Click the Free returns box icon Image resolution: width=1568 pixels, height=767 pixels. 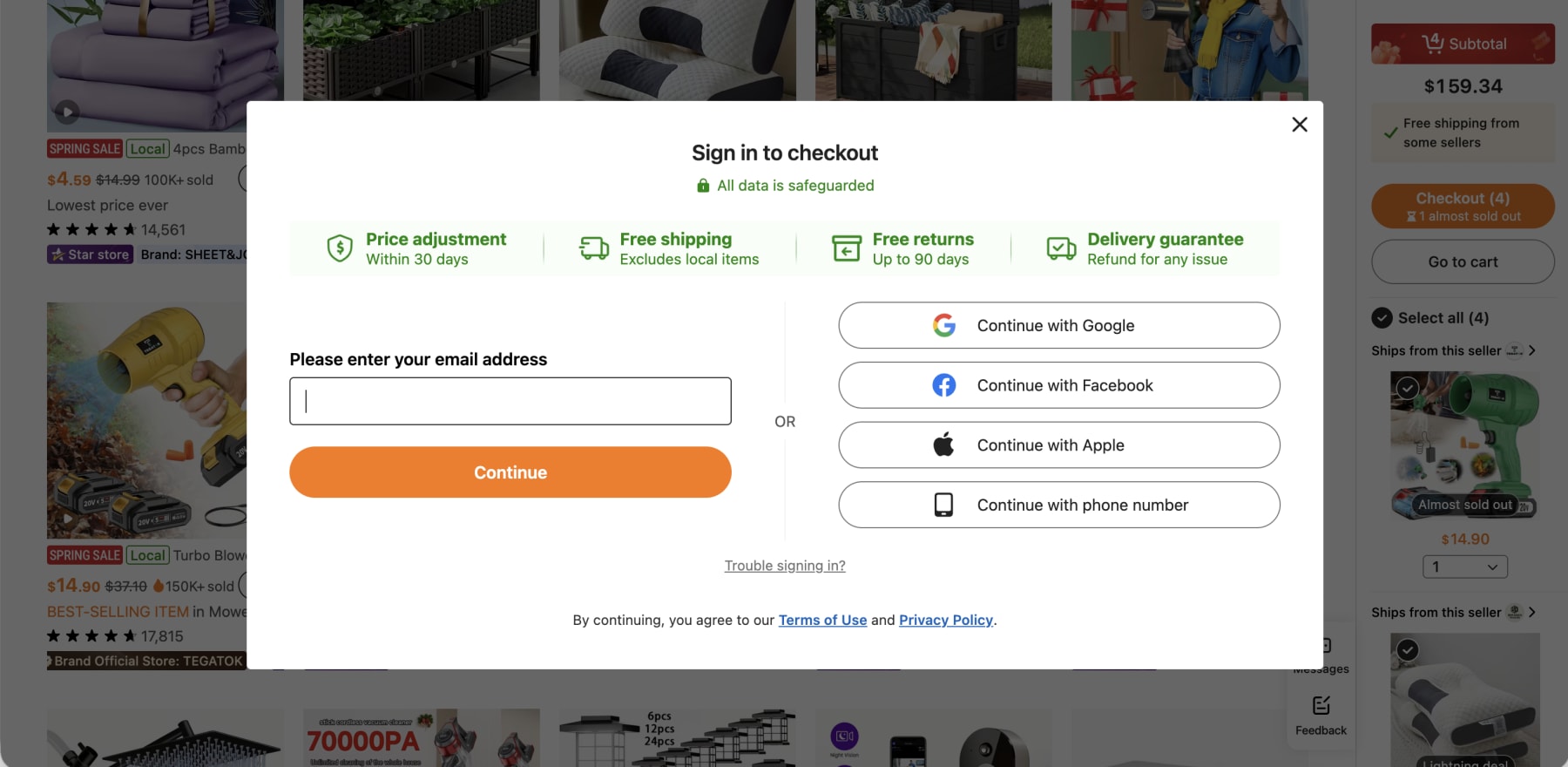tap(846, 248)
